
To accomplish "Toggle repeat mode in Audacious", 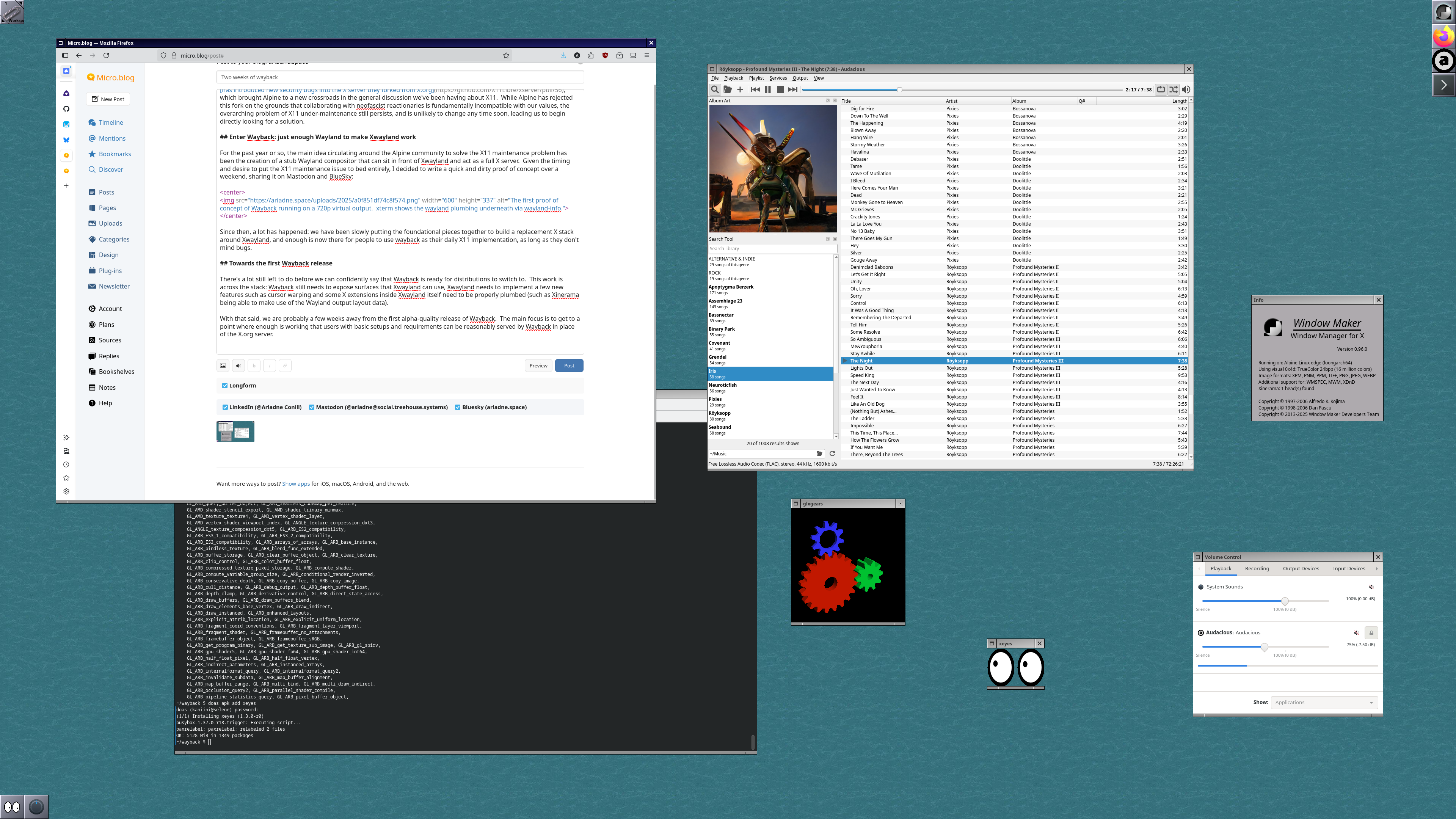I will point(1160,89).
